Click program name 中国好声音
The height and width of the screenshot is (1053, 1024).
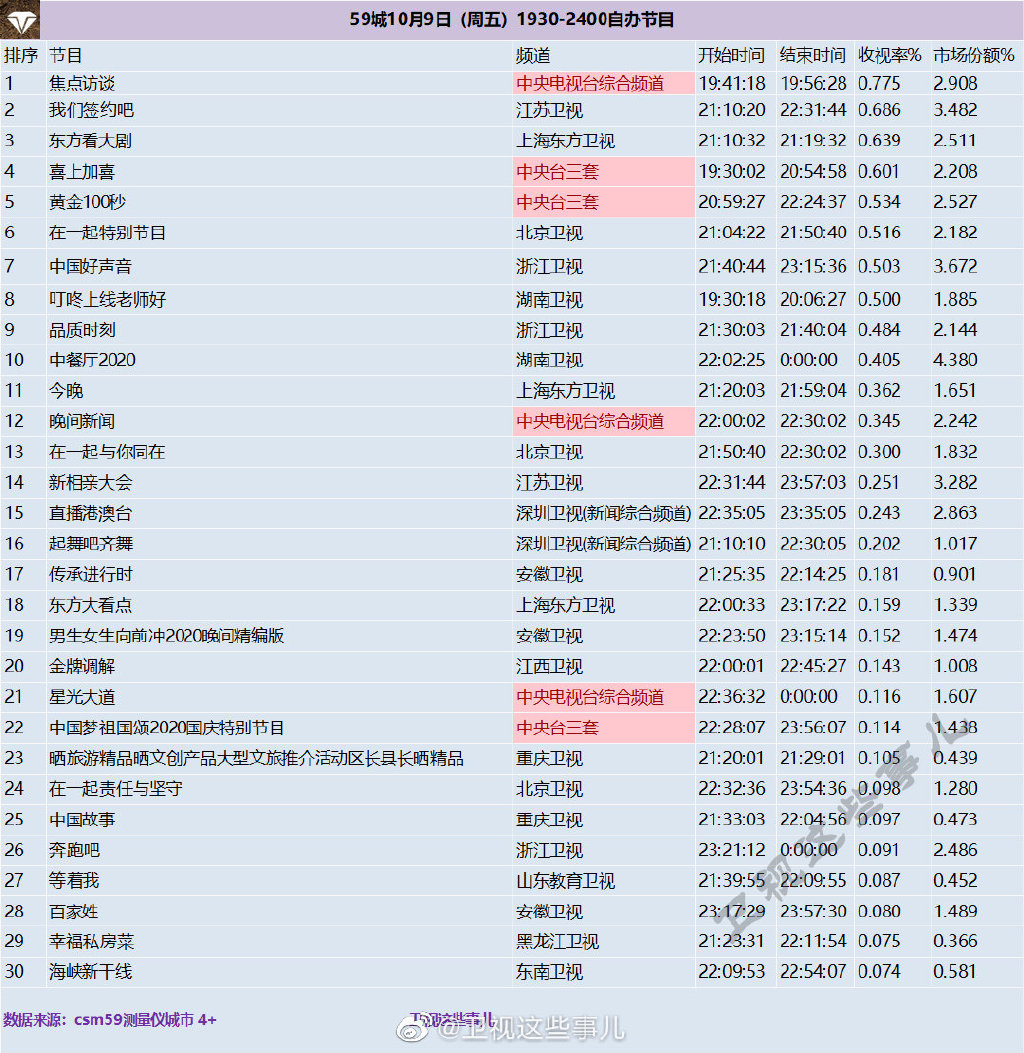(x=90, y=267)
